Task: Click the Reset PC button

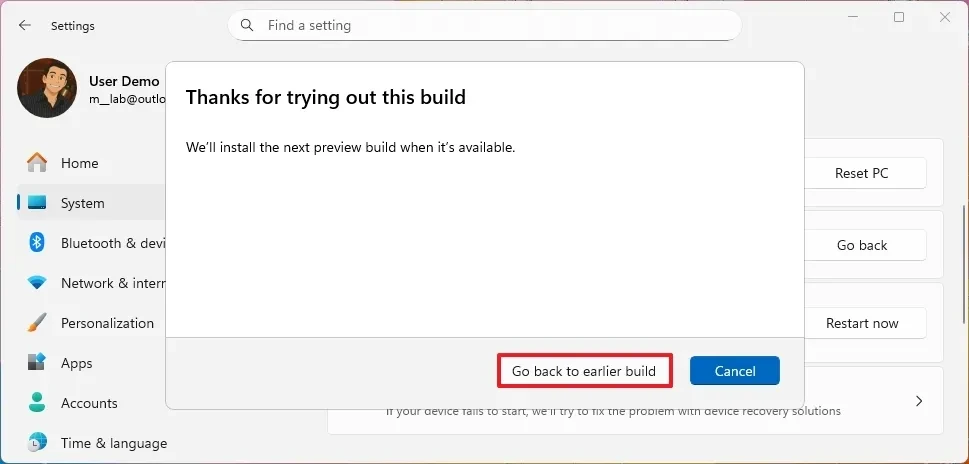Action: coord(861,173)
